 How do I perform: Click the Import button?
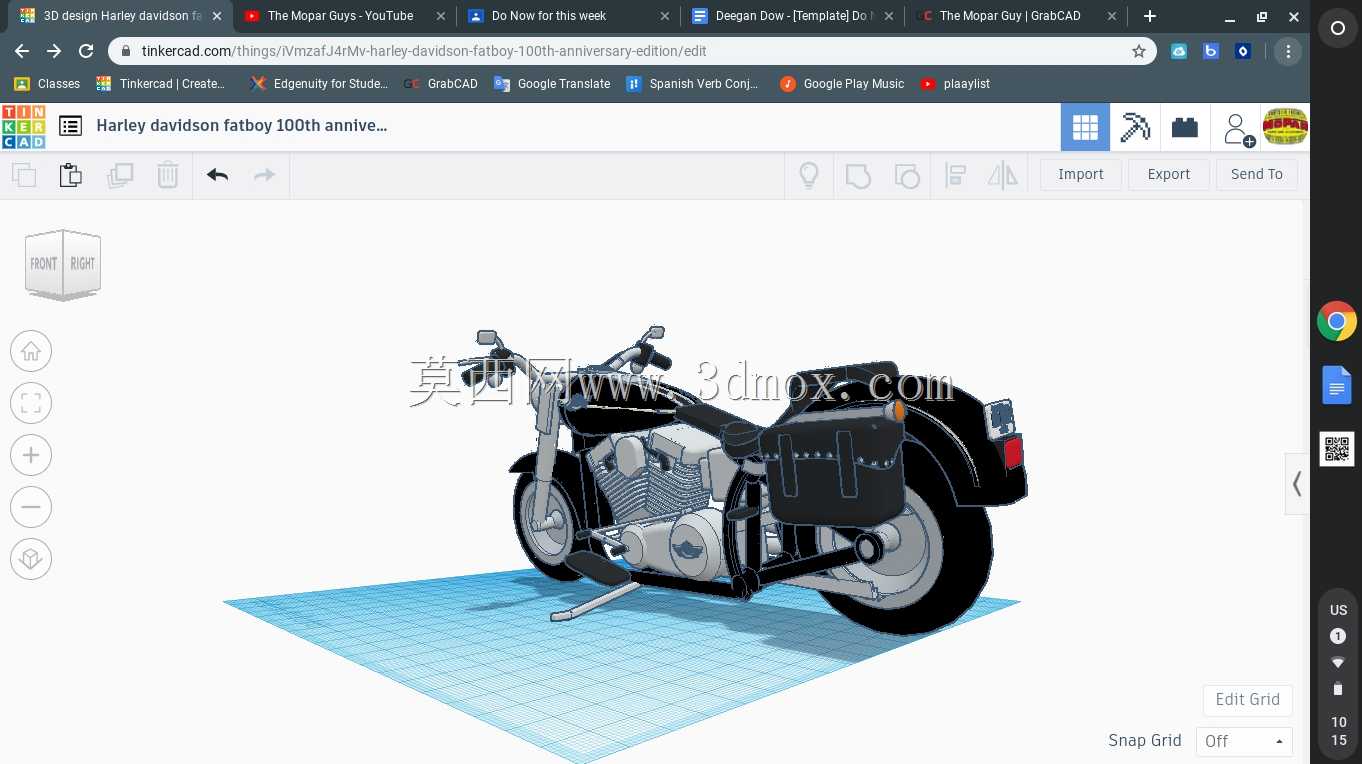pos(1081,174)
